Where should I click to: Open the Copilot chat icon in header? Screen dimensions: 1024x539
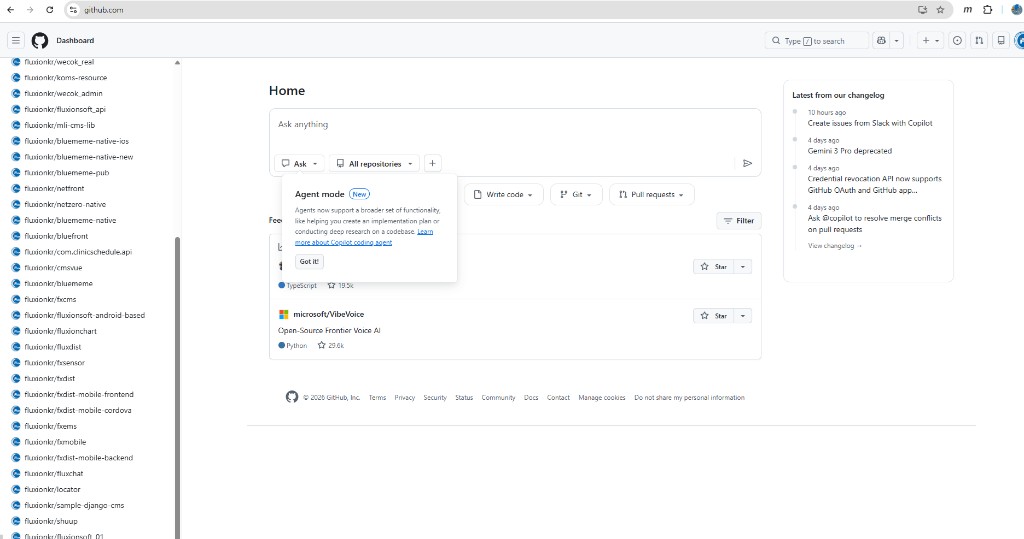pyautogui.click(x=881, y=41)
